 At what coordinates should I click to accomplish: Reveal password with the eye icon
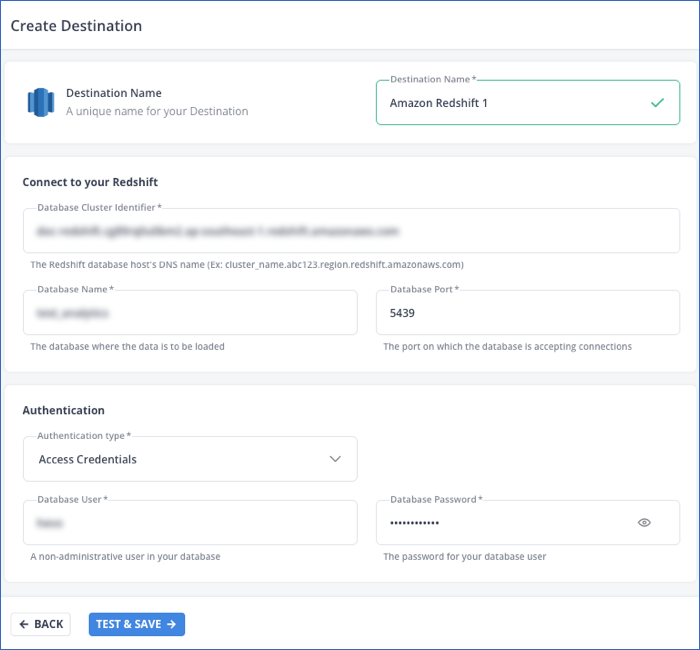[x=644, y=522]
